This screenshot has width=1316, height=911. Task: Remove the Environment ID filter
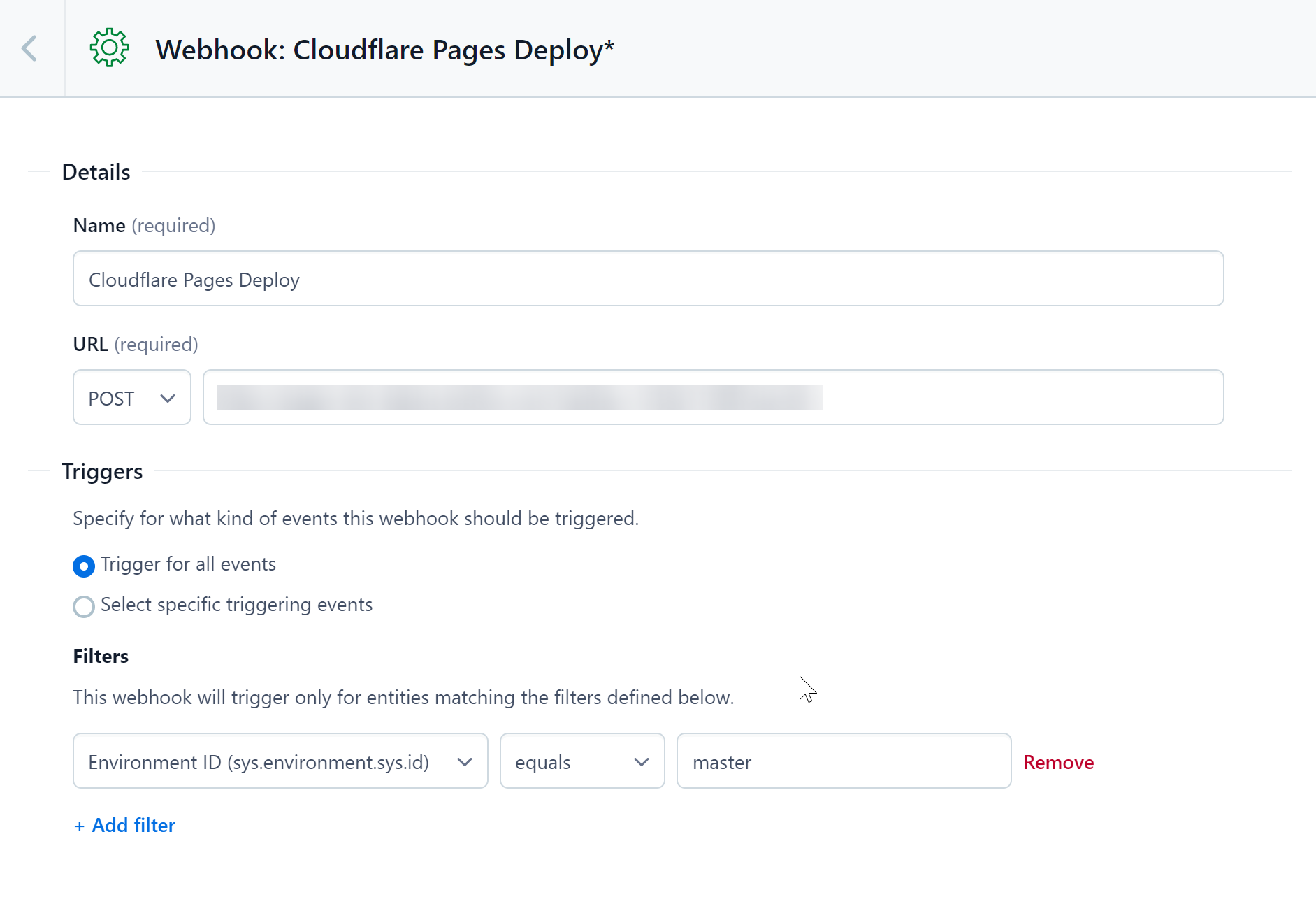tap(1058, 762)
